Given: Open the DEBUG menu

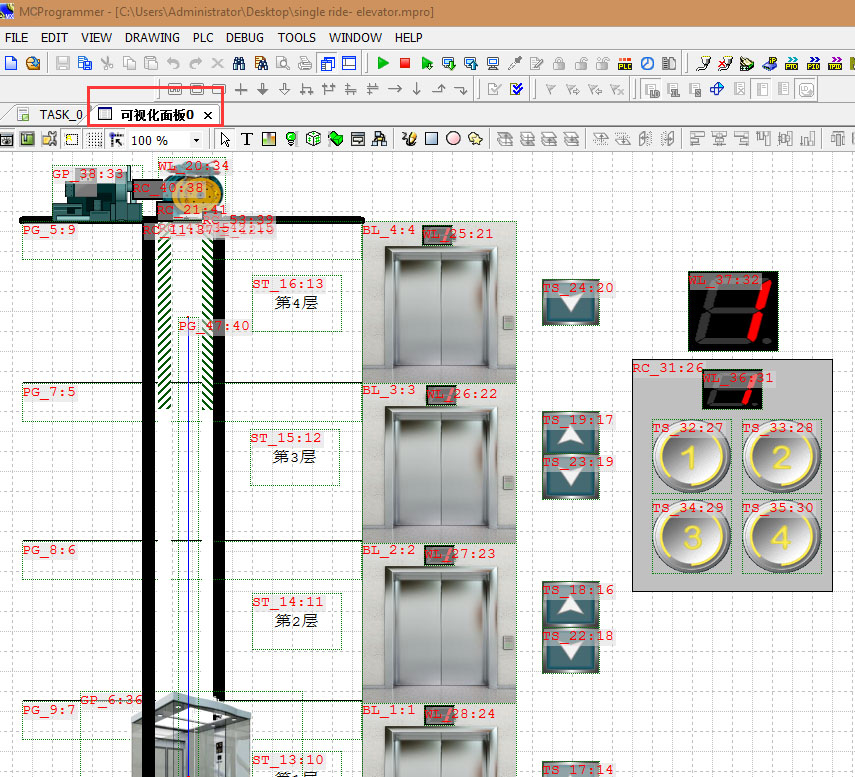Looking at the screenshot, I should [x=245, y=38].
